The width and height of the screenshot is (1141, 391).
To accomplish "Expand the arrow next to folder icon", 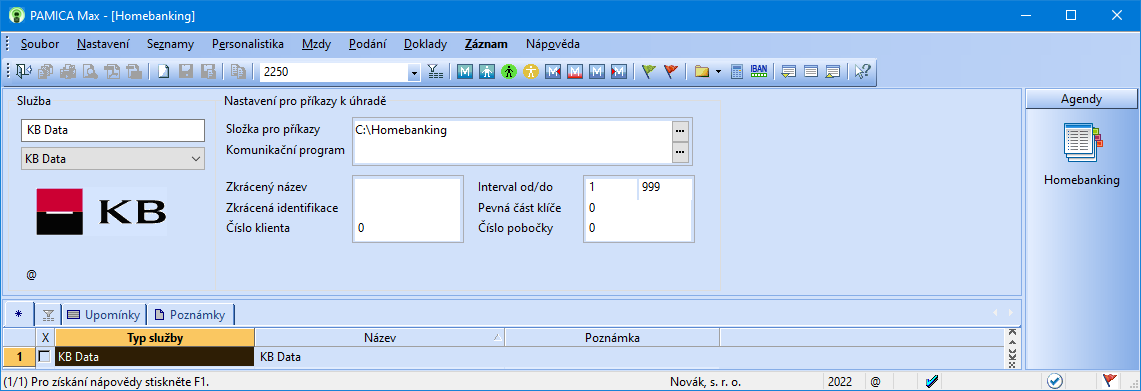I will tap(719, 71).
